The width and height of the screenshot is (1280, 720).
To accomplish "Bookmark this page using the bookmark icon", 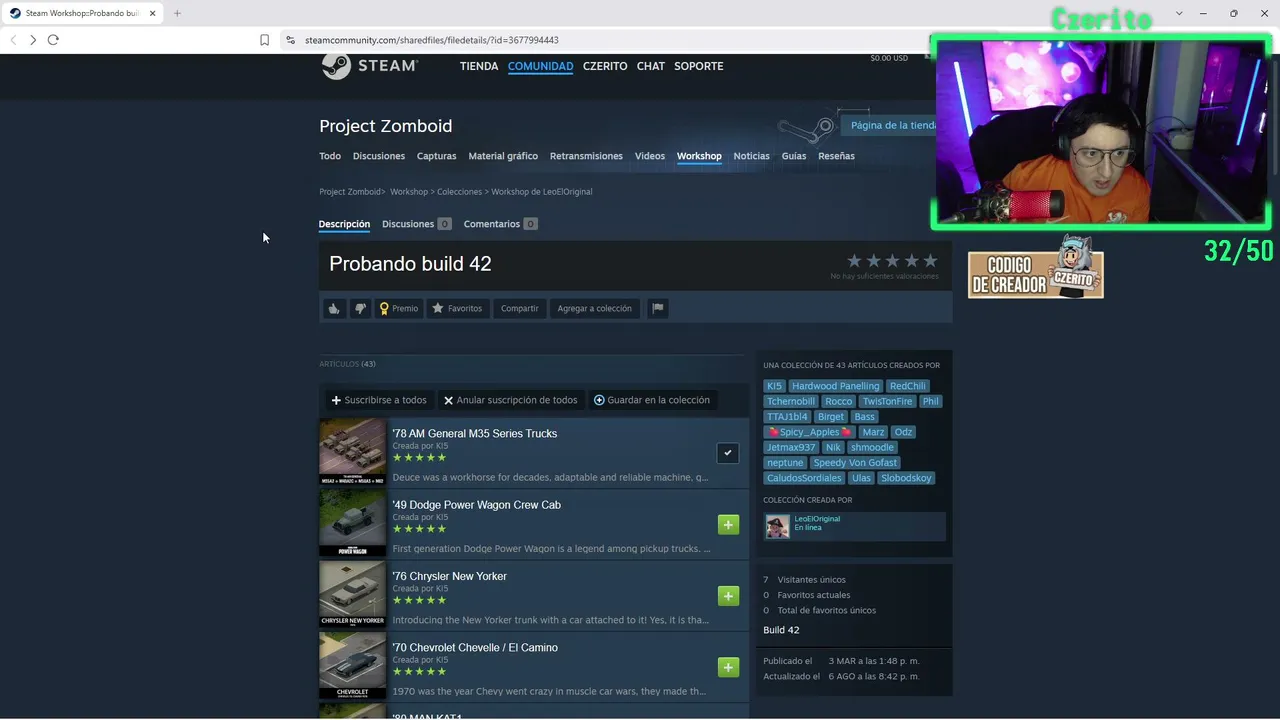I will (x=264, y=40).
